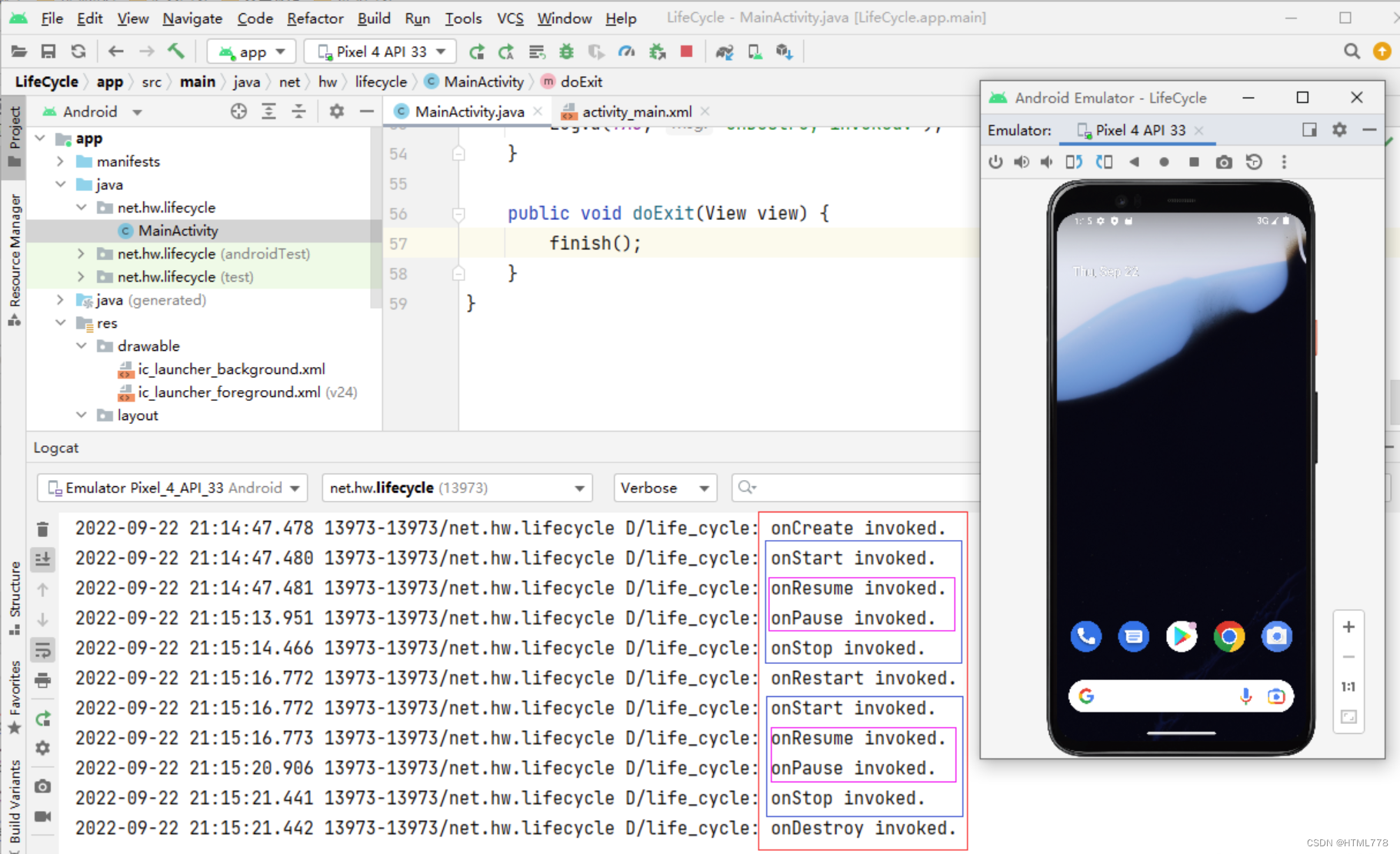
Task: Open the Pixel 4 API 33 device dropdown
Action: [x=381, y=52]
